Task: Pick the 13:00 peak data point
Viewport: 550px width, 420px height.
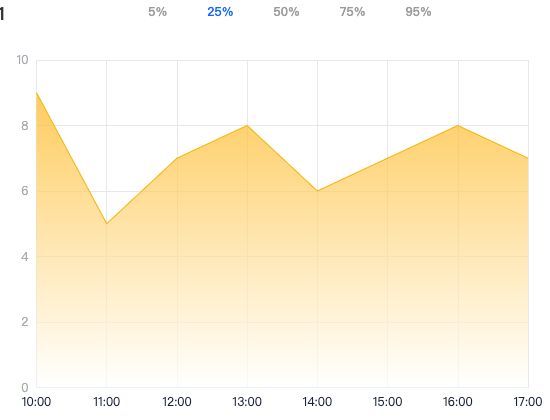Action: [247, 125]
